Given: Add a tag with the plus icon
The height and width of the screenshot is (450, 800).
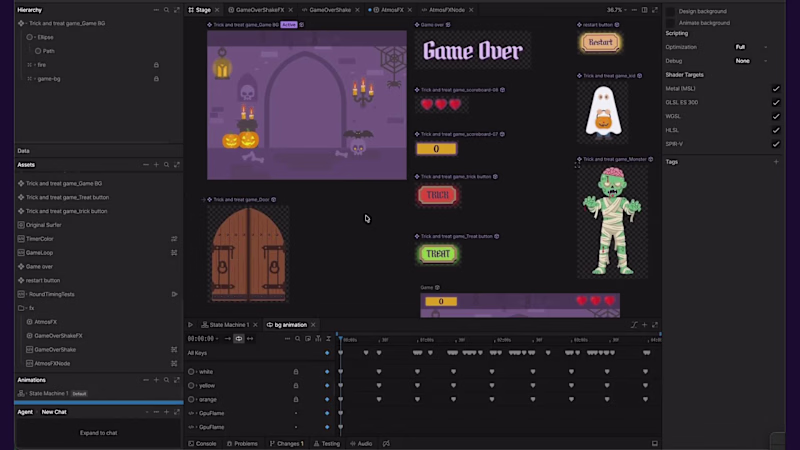Looking at the screenshot, I should pos(776,162).
